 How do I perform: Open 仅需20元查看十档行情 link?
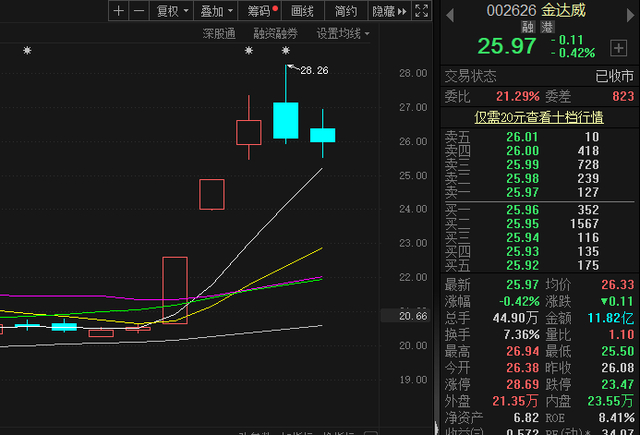539,118
